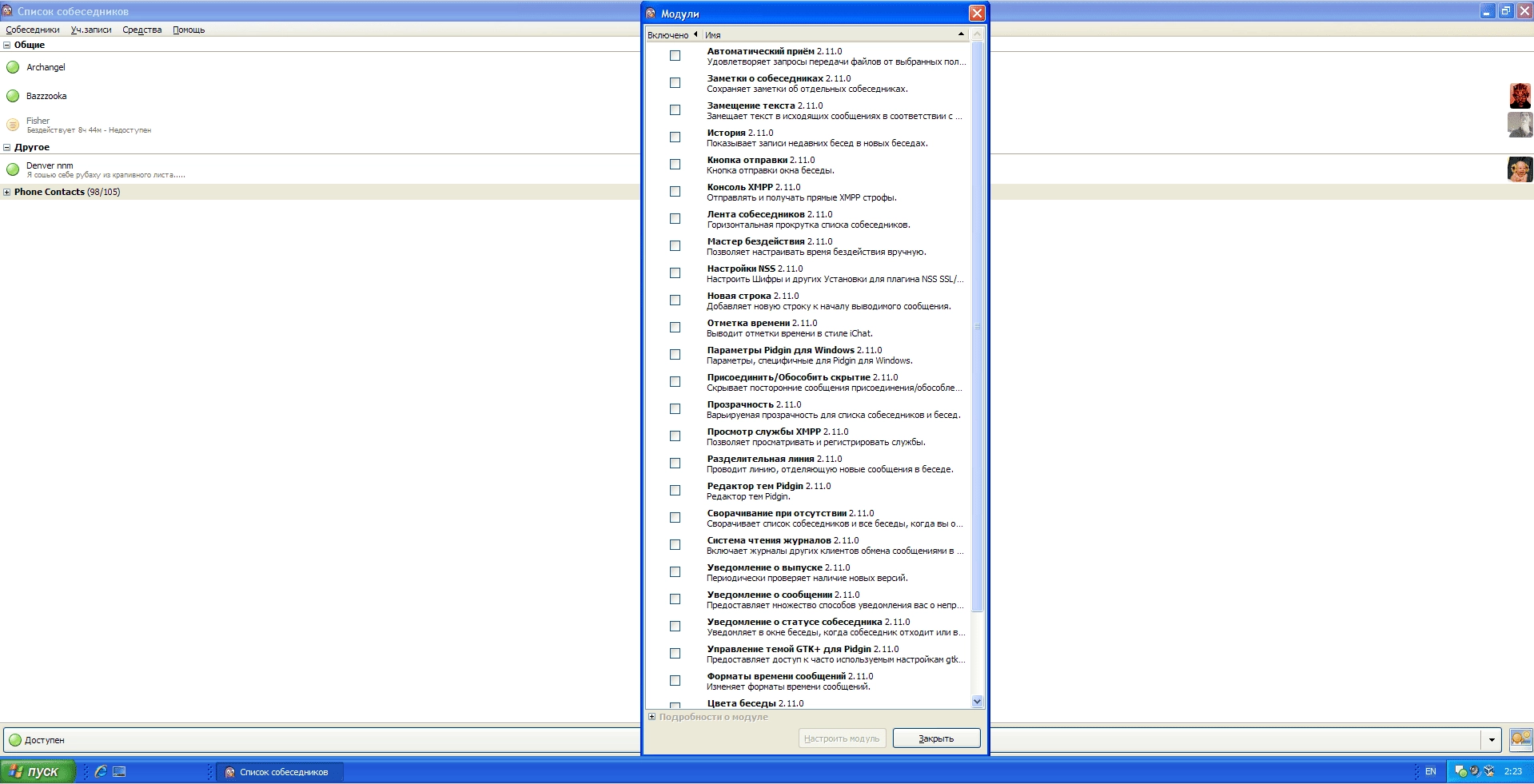
Task: Click the Pidgin tray status icon
Action: point(1460,771)
